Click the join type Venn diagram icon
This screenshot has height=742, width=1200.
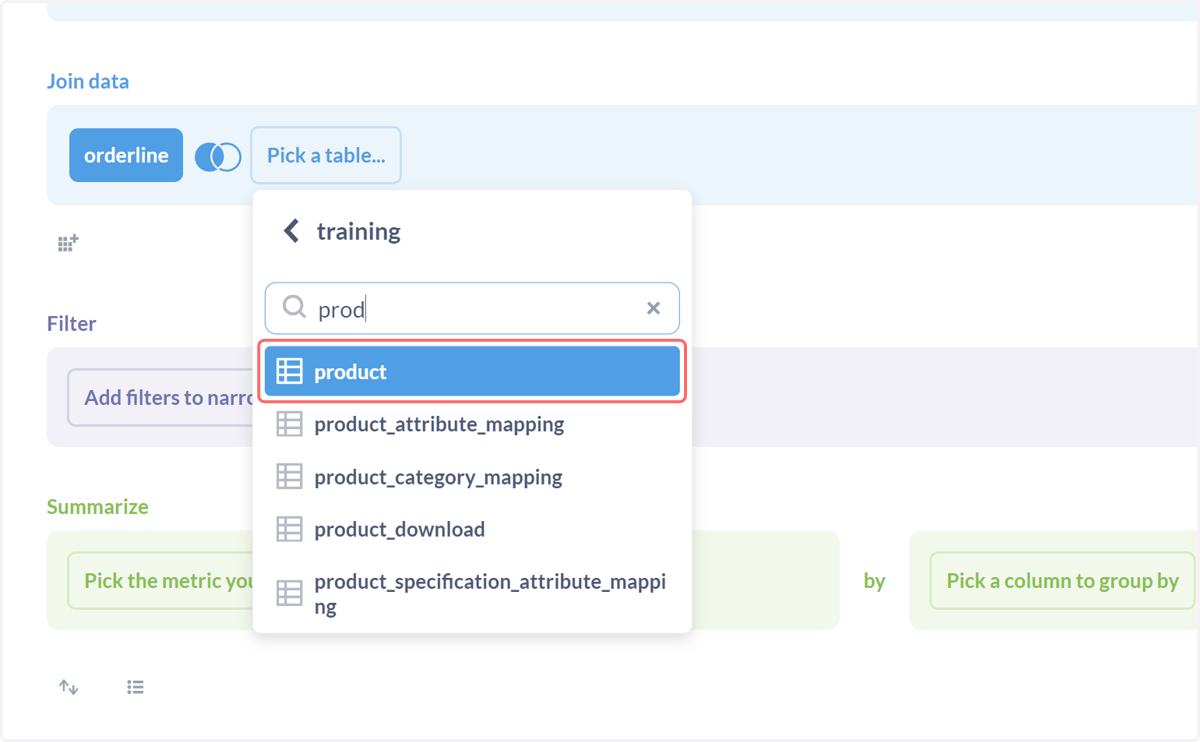coord(217,157)
